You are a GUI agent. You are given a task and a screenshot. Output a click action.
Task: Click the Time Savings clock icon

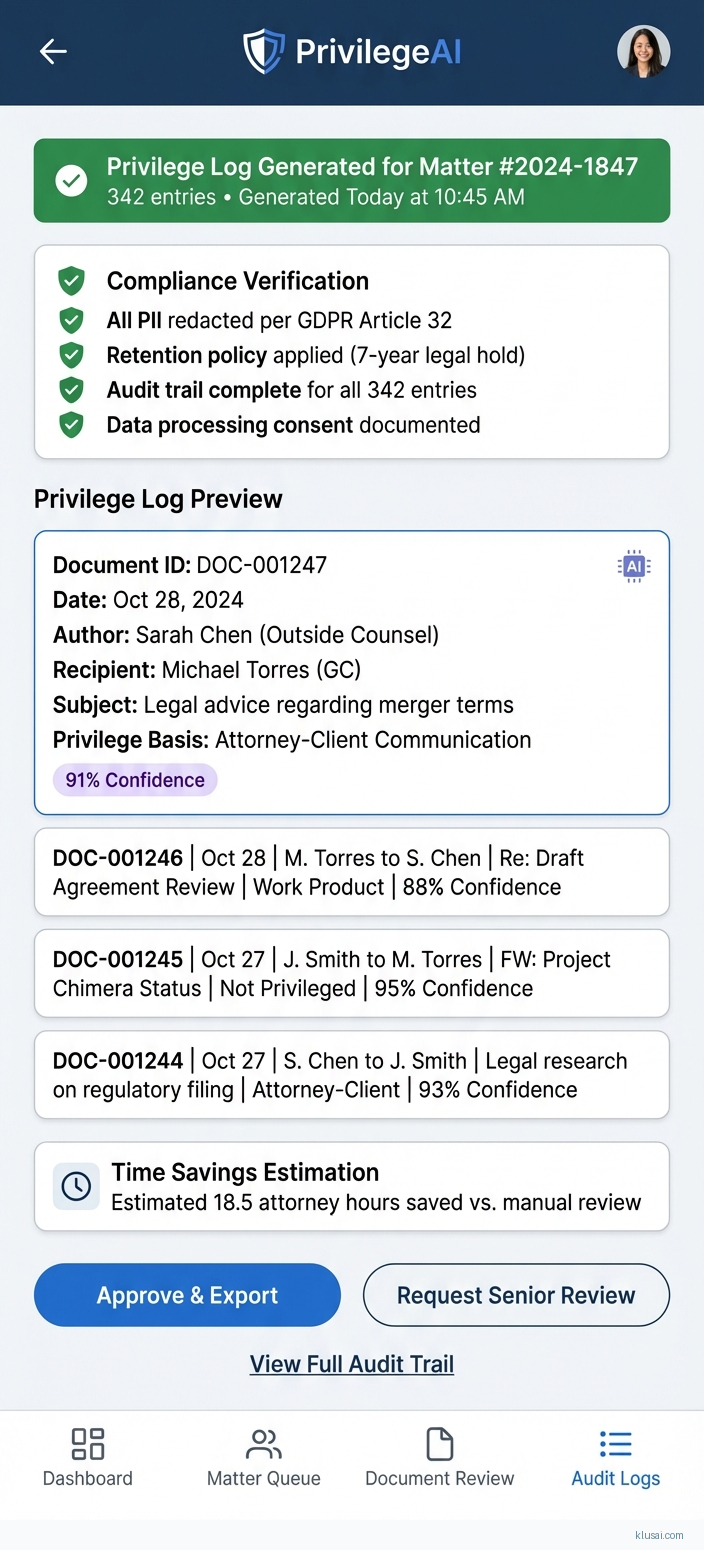click(x=76, y=1186)
